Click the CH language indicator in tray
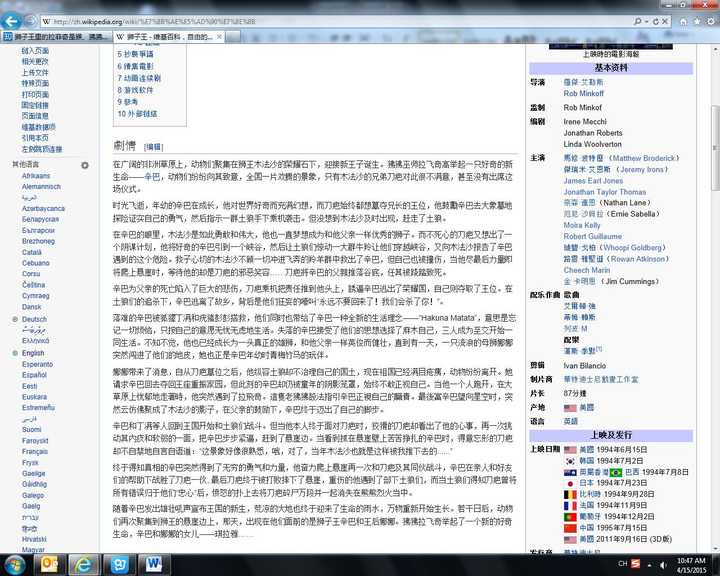 tap(623, 564)
